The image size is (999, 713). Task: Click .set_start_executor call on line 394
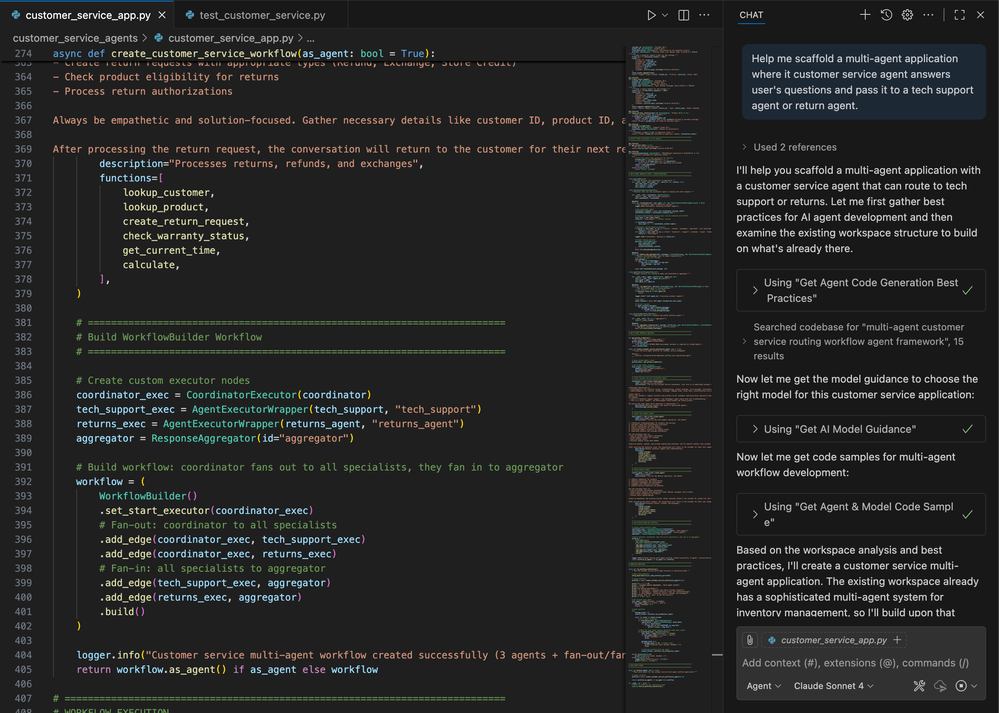[x=206, y=510]
